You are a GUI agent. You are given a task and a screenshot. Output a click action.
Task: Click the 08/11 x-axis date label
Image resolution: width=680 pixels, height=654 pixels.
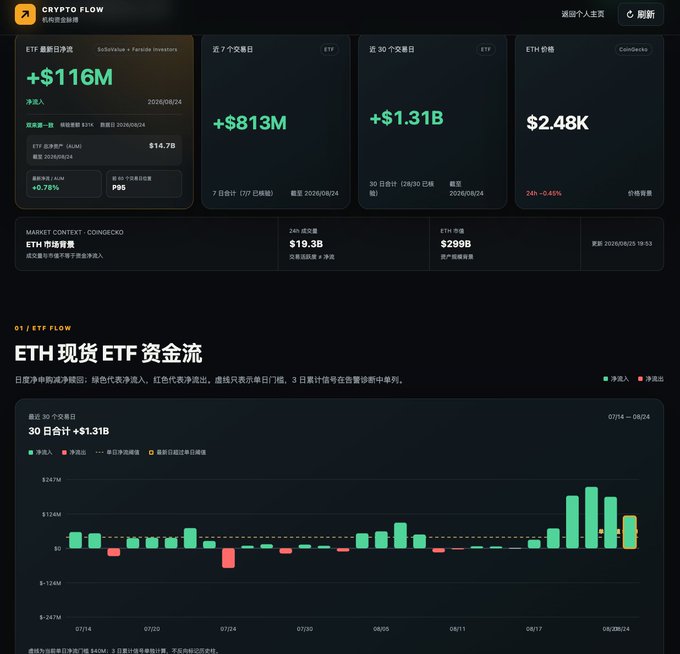pos(457,629)
